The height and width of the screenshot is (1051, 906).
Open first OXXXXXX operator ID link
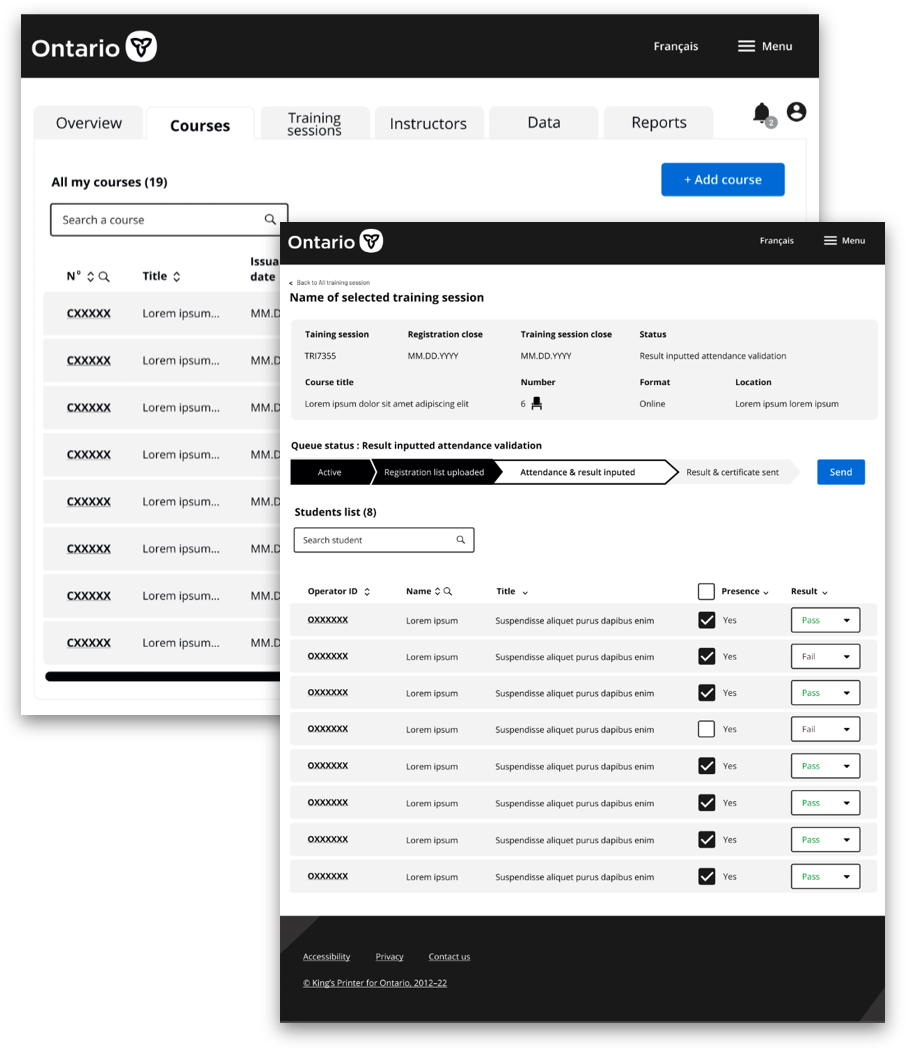[328, 620]
